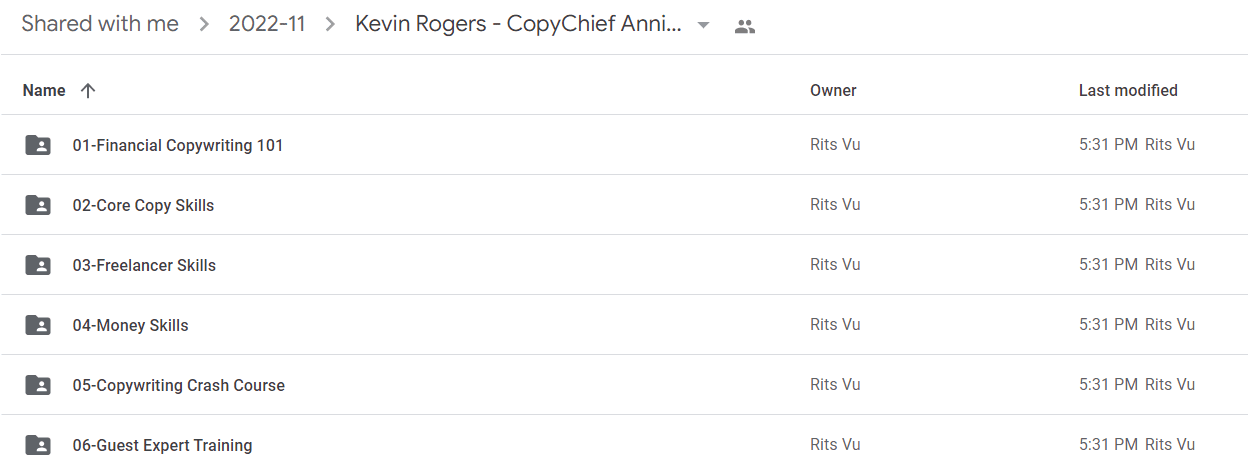Click the shared folder icon for 01-Financial Copywriting 101
This screenshot has height=467, width=1248.
click(x=38, y=145)
